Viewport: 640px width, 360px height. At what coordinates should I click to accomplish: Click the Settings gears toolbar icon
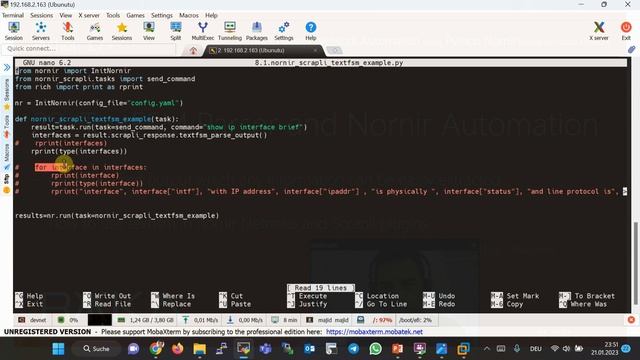[284, 31]
